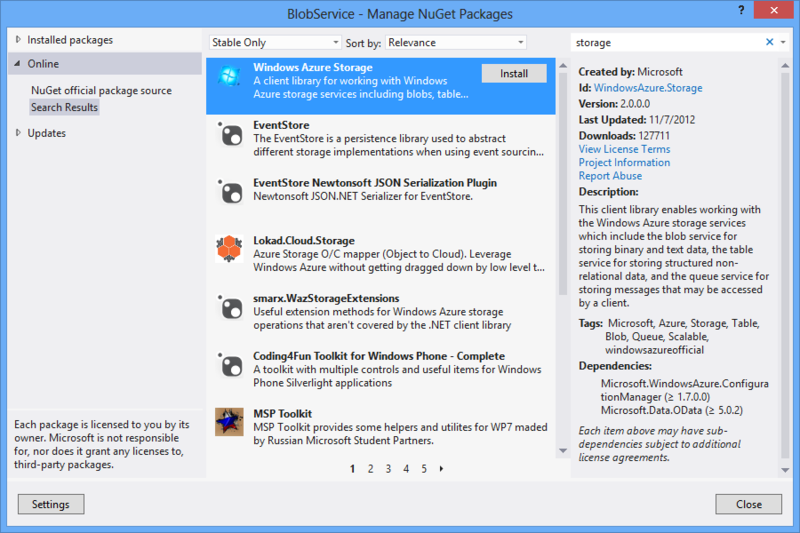Click the Close button at the bottom
The image size is (800, 533).
[x=748, y=504]
